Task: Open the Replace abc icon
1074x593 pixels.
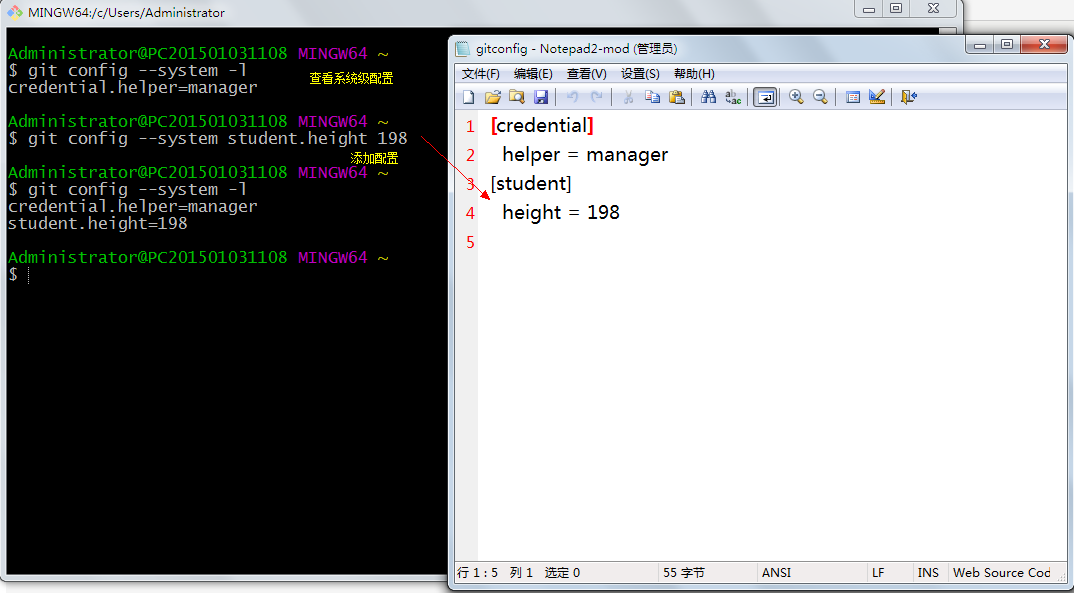Action: coord(733,97)
